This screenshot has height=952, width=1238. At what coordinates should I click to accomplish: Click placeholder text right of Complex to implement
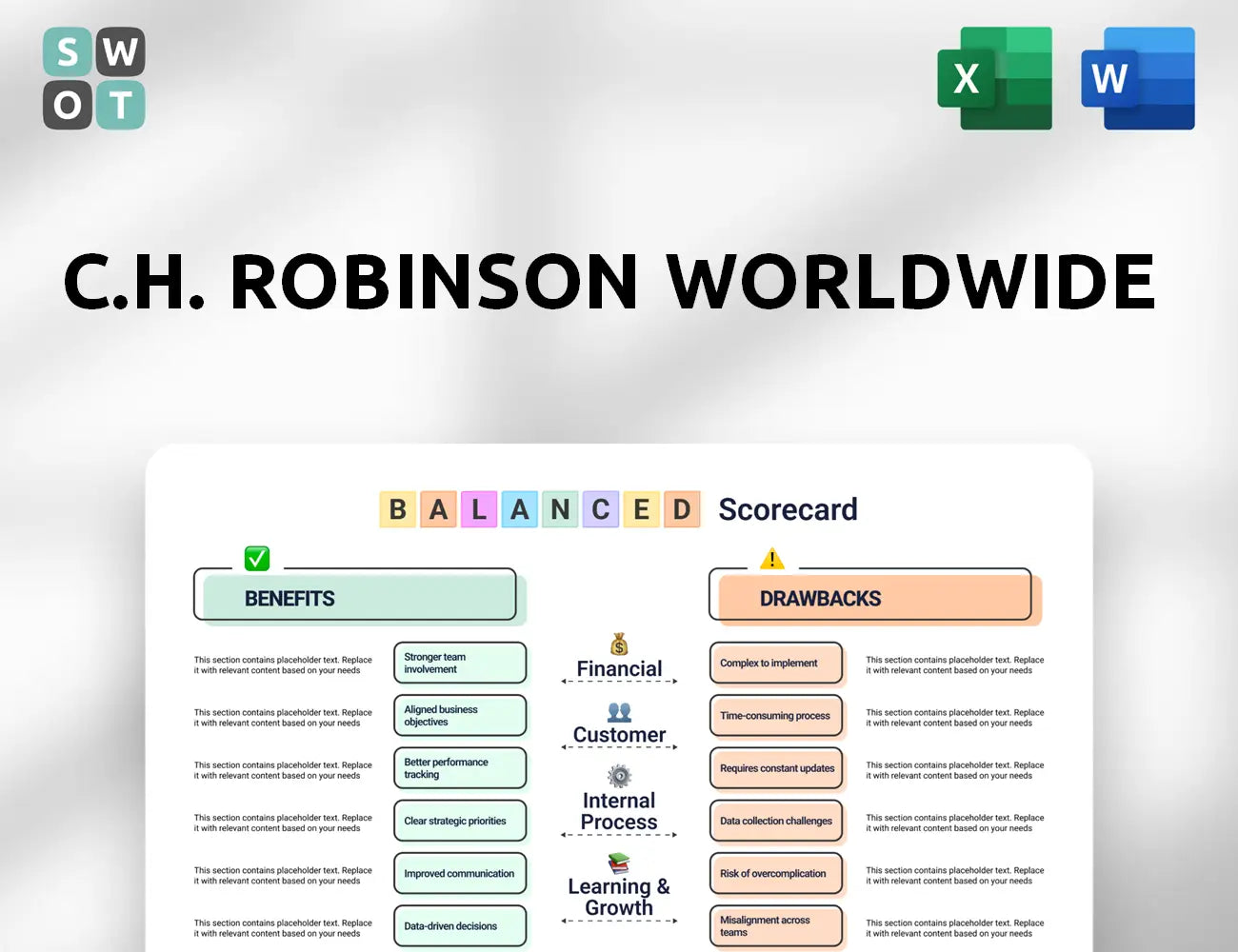pos(954,664)
